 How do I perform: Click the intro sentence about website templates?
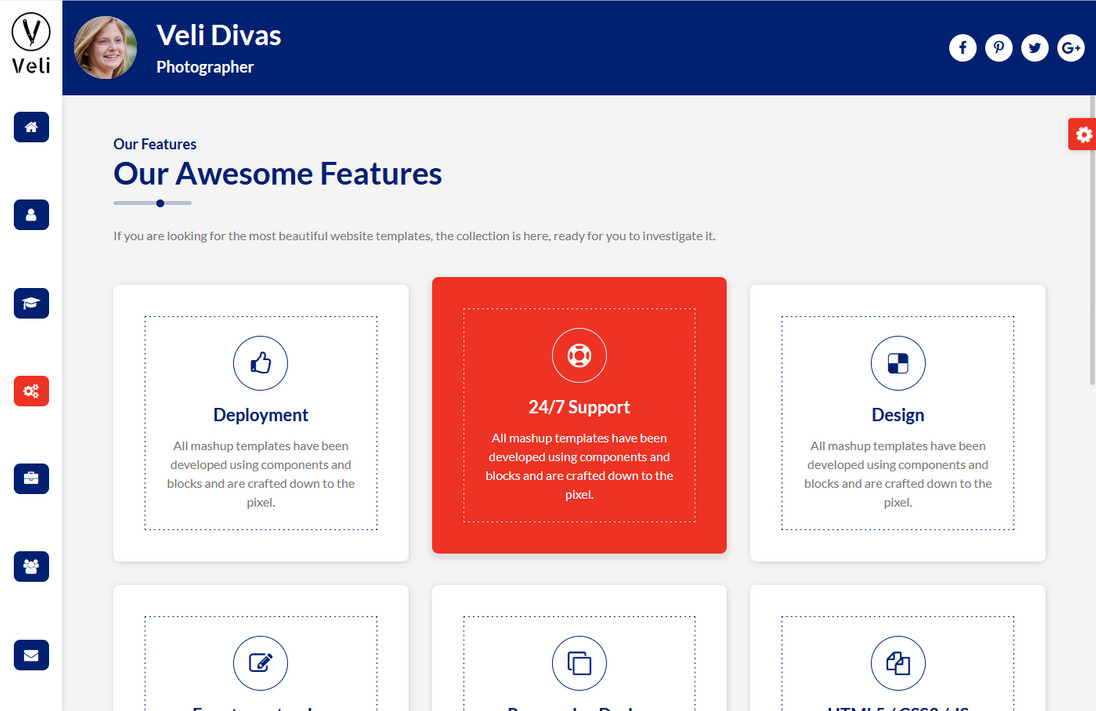click(414, 236)
